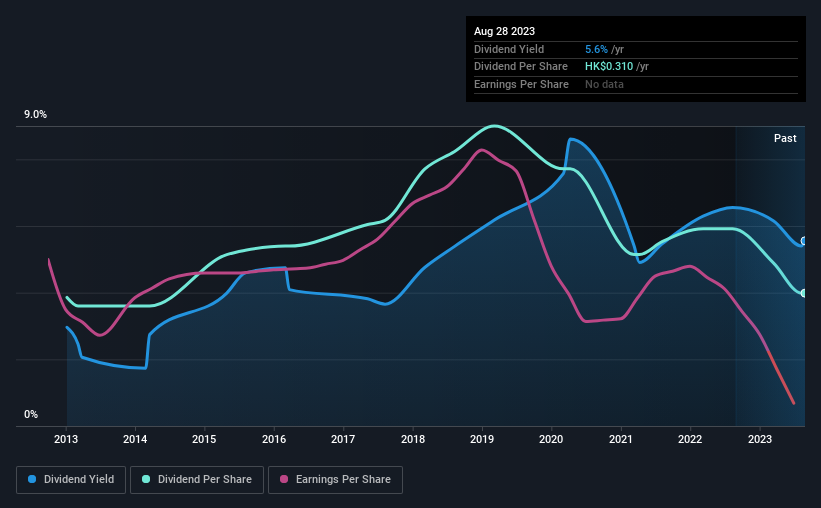Select the teal Dividend Per Share endpoint marker

804,293
